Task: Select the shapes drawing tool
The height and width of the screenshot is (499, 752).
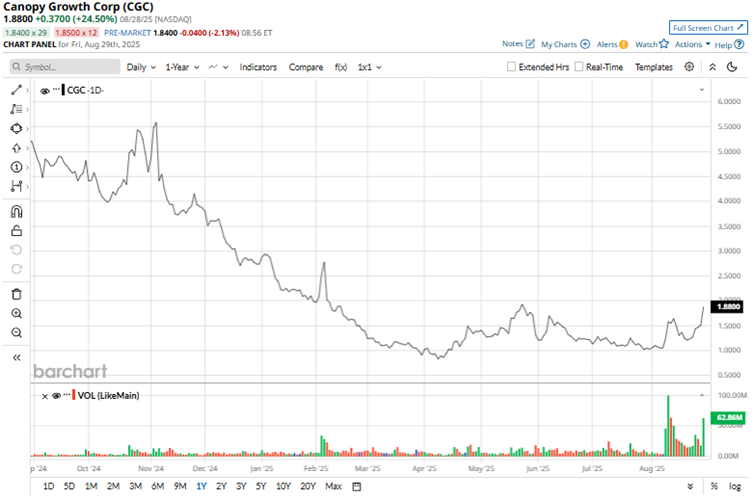Action: pyautogui.click(x=16, y=129)
